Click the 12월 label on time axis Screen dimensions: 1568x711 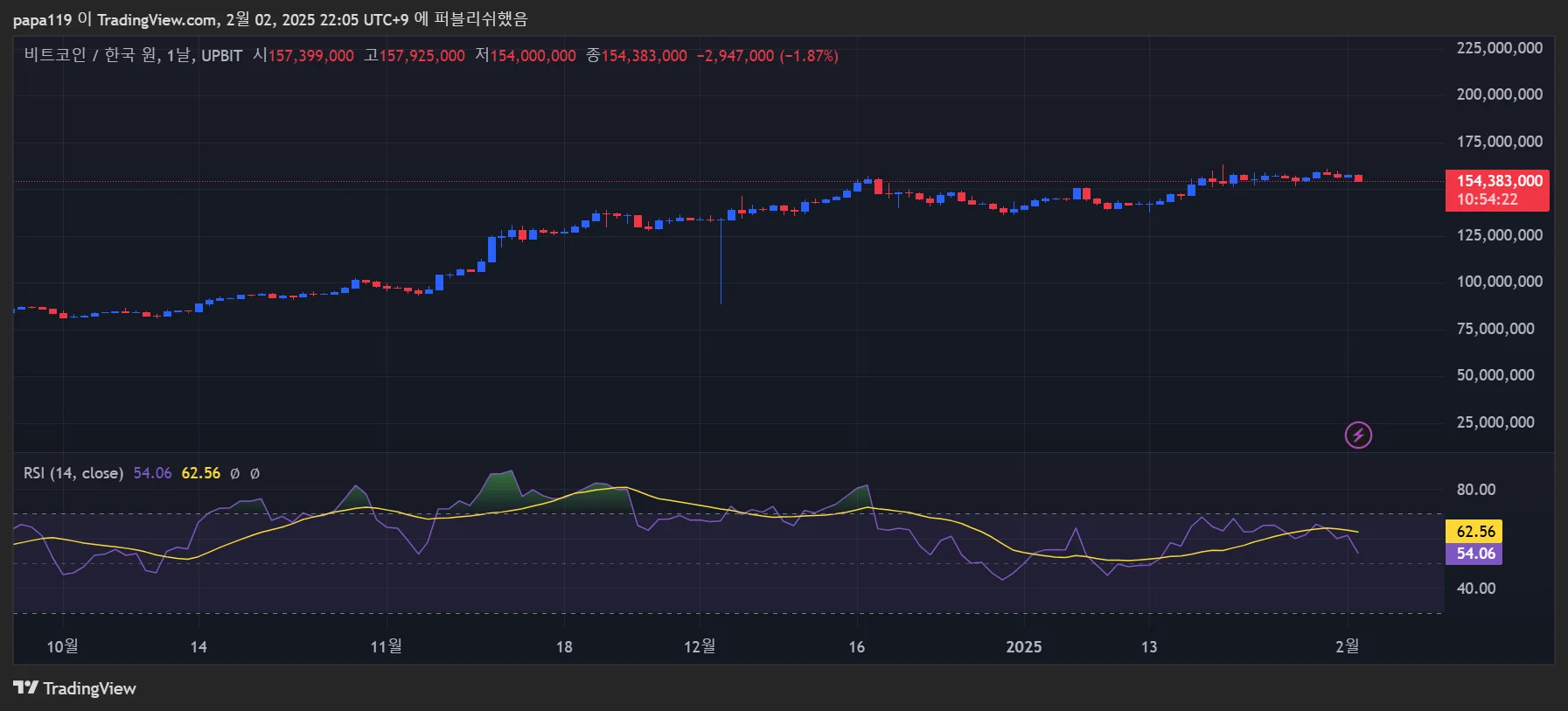click(699, 646)
